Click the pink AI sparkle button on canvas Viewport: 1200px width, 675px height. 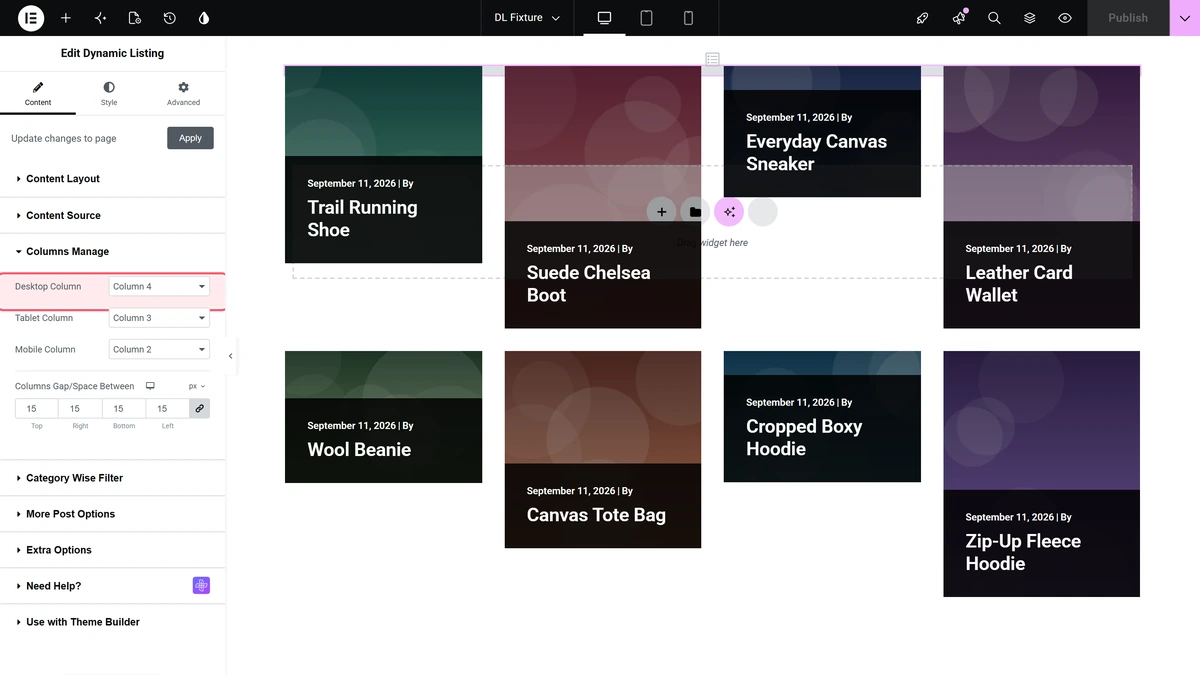pos(729,212)
